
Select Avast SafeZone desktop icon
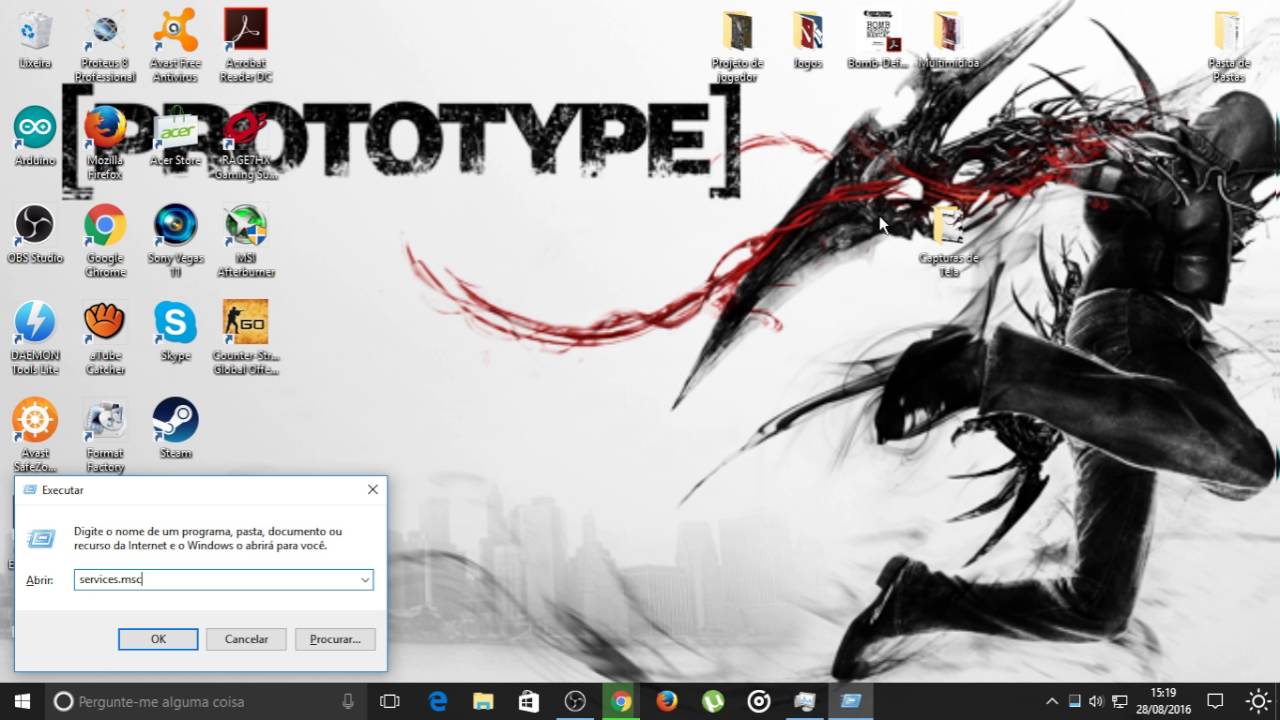pyautogui.click(x=35, y=435)
